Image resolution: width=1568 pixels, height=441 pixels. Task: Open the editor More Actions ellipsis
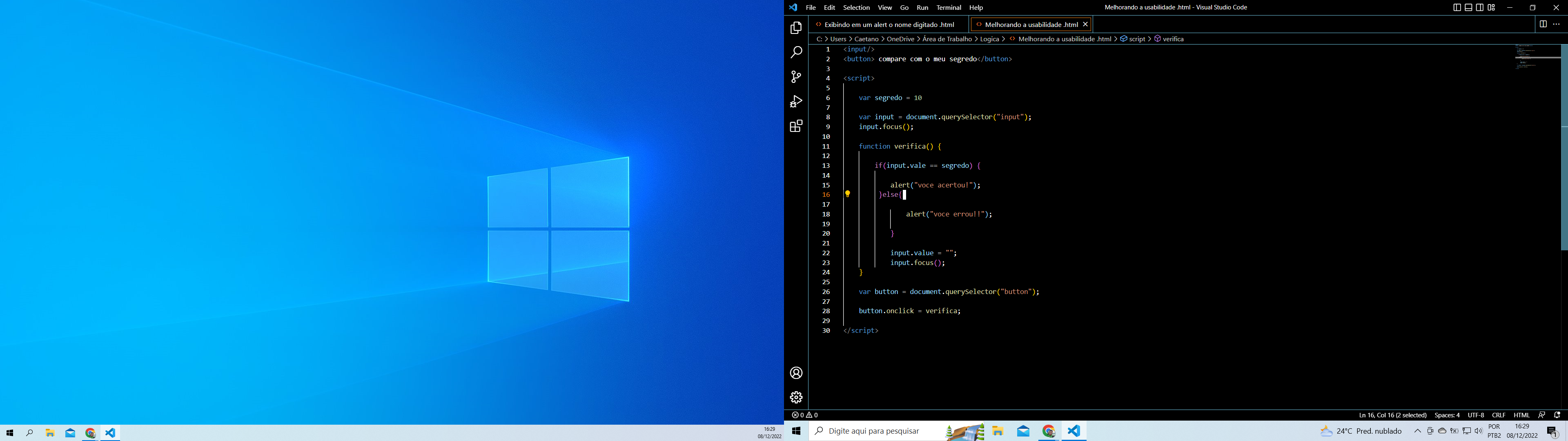point(1557,24)
